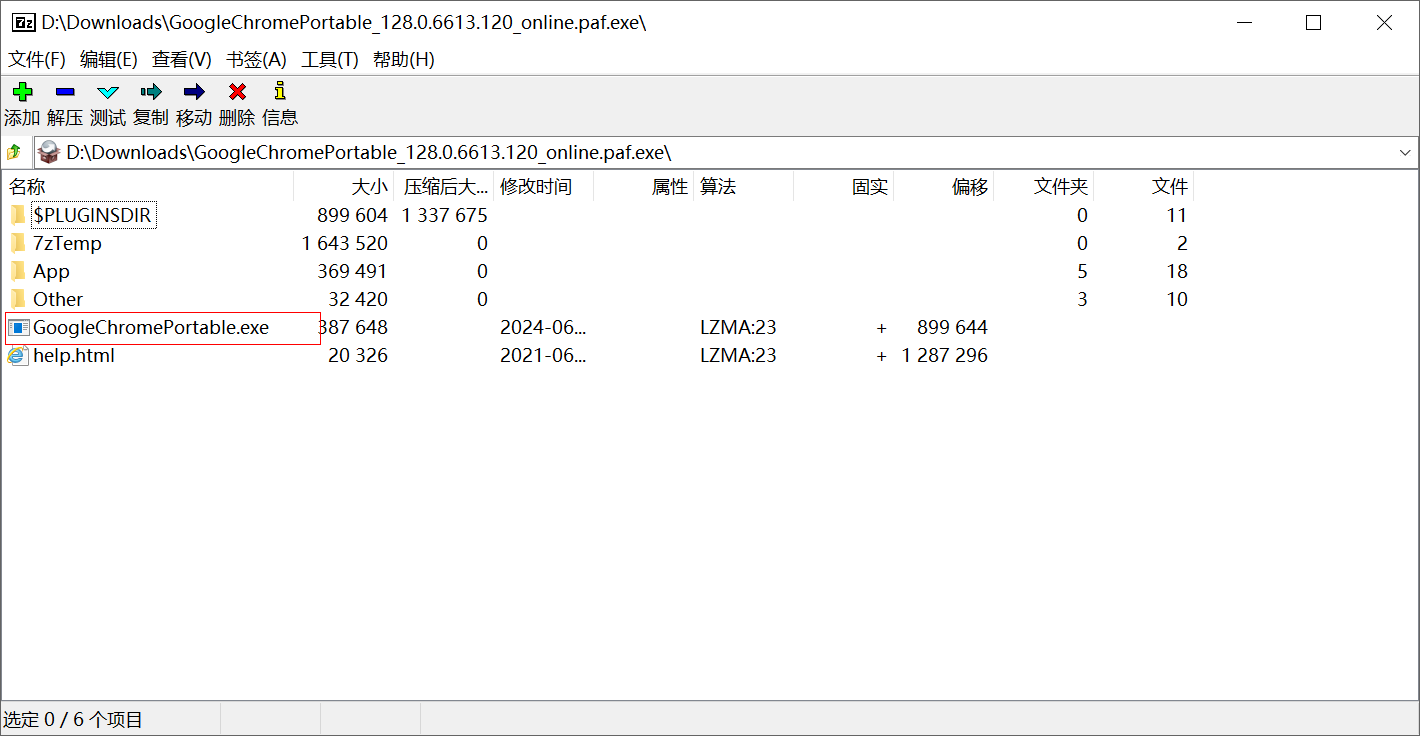Click size value 1 643 520
The width and height of the screenshot is (1420, 736).
pos(345,243)
